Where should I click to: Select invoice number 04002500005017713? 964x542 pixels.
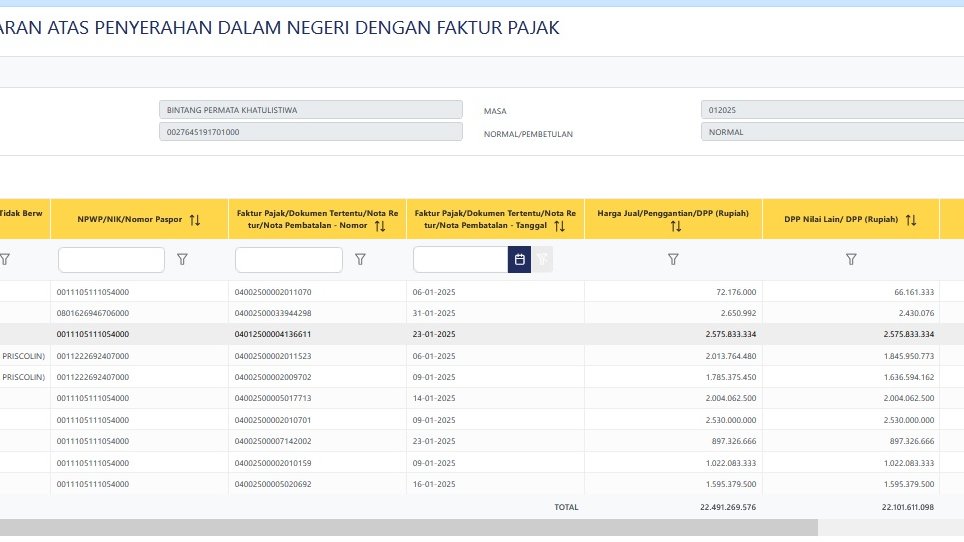click(x=273, y=398)
